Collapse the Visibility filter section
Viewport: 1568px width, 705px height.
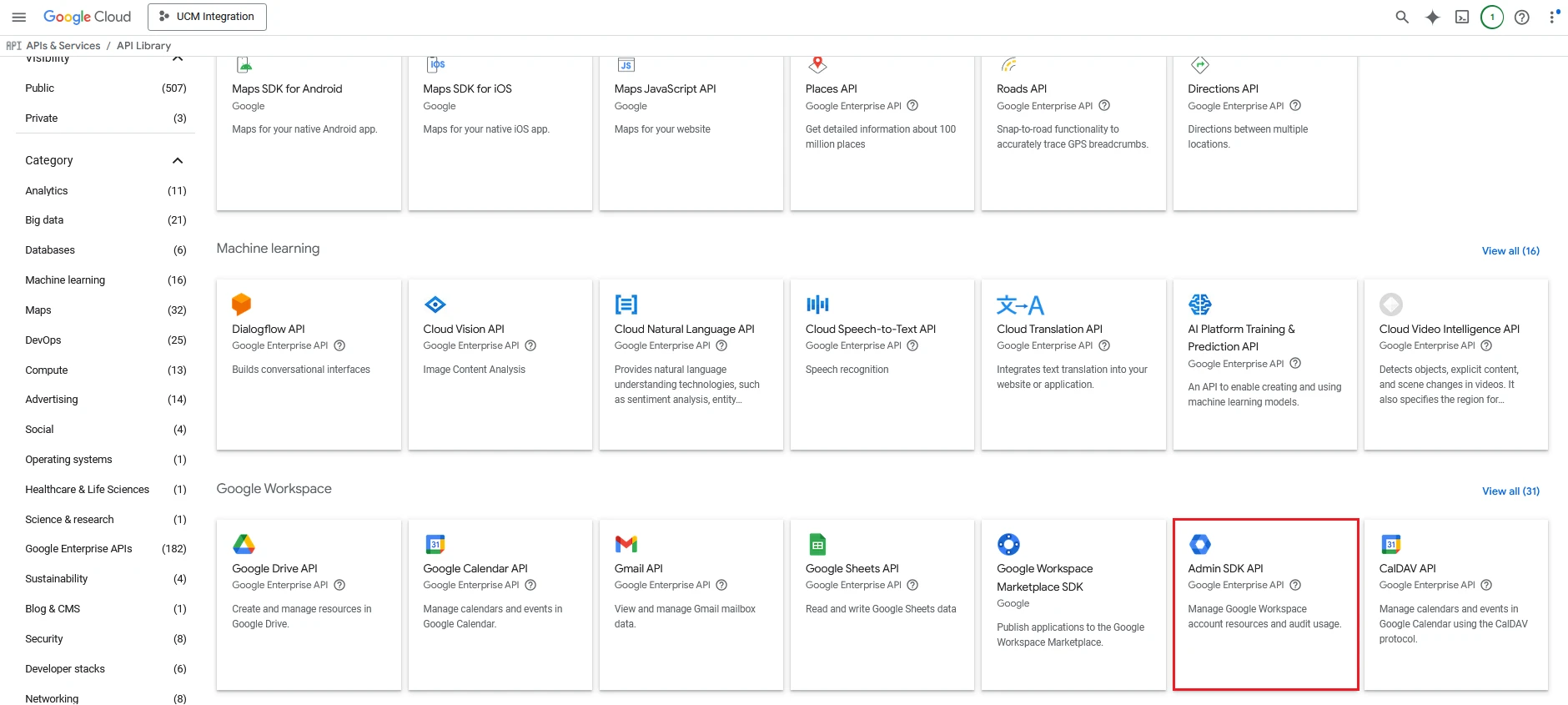click(x=177, y=58)
